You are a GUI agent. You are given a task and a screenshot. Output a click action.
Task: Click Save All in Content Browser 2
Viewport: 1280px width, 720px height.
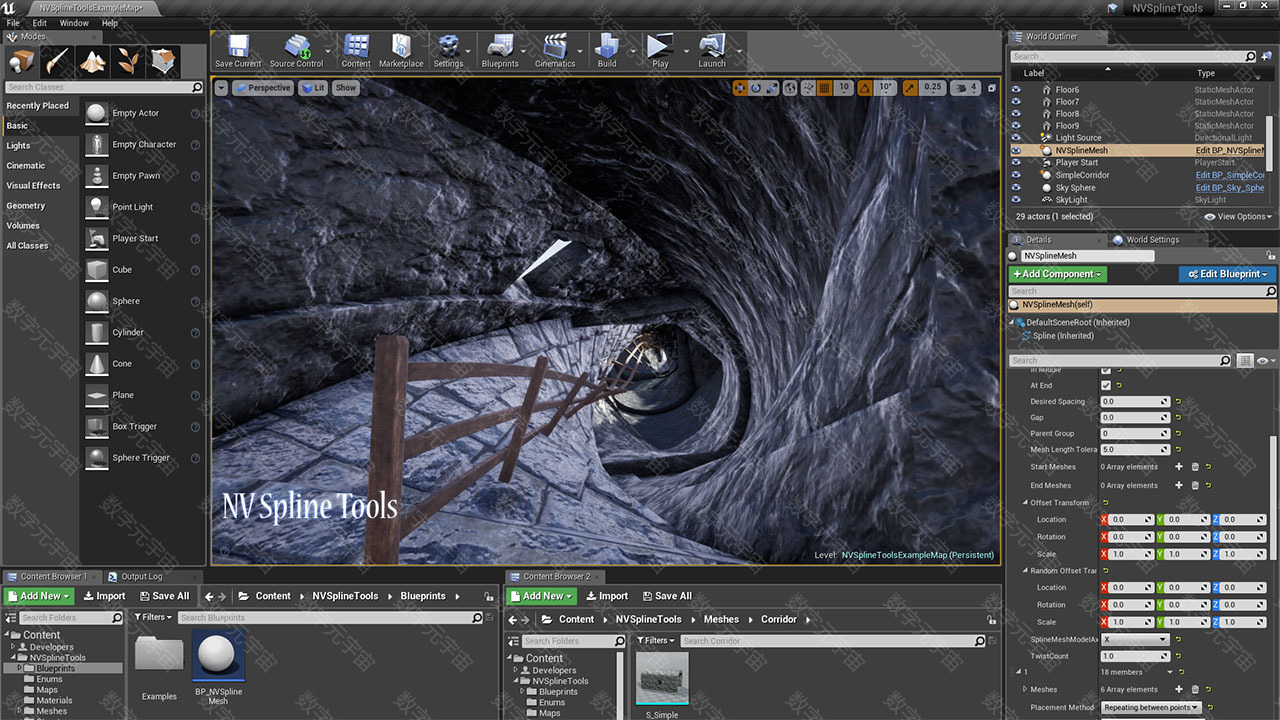pyautogui.click(x=666, y=596)
